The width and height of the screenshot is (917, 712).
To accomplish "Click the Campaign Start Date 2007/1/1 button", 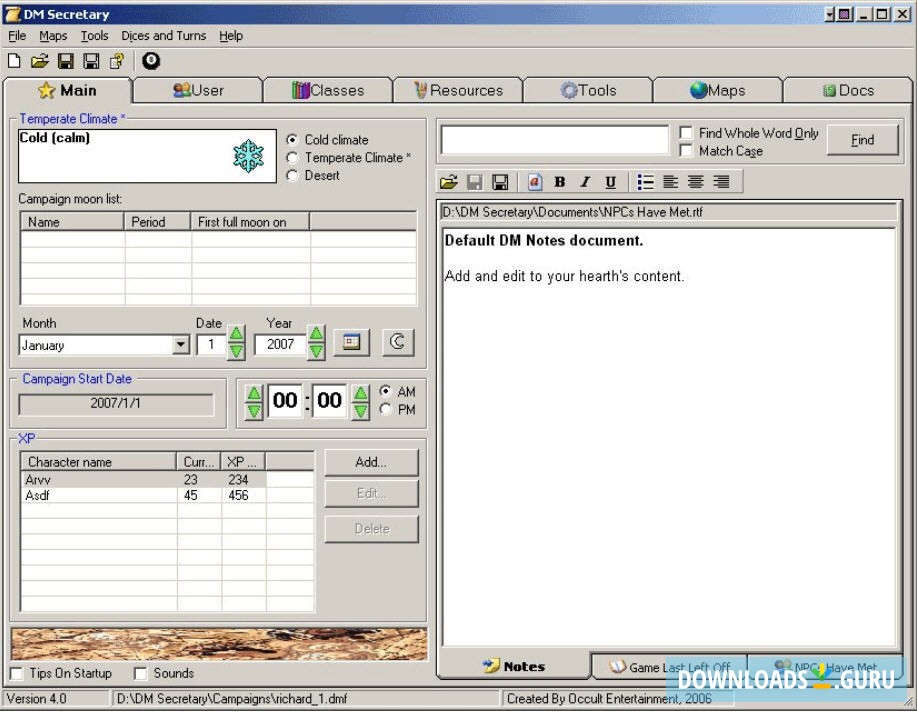I will click(x=116, y=403).
